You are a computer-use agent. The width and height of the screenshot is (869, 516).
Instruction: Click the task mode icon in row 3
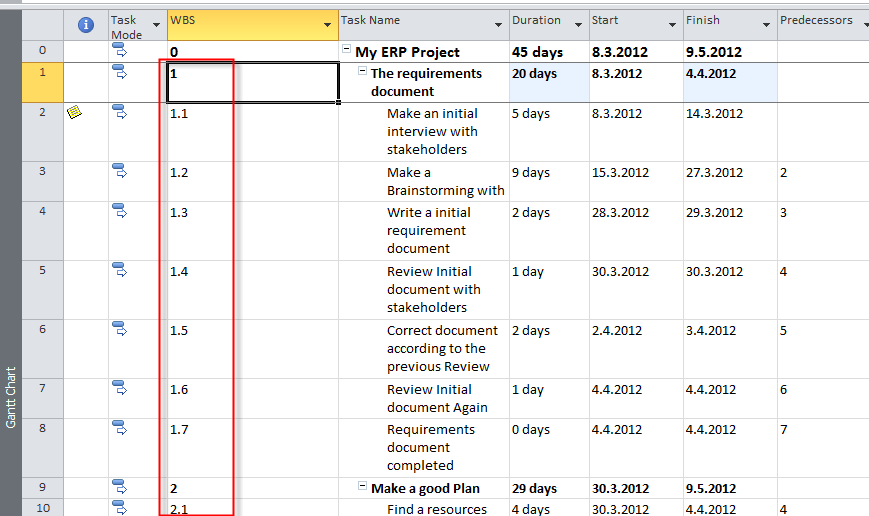tap(120, 171)
